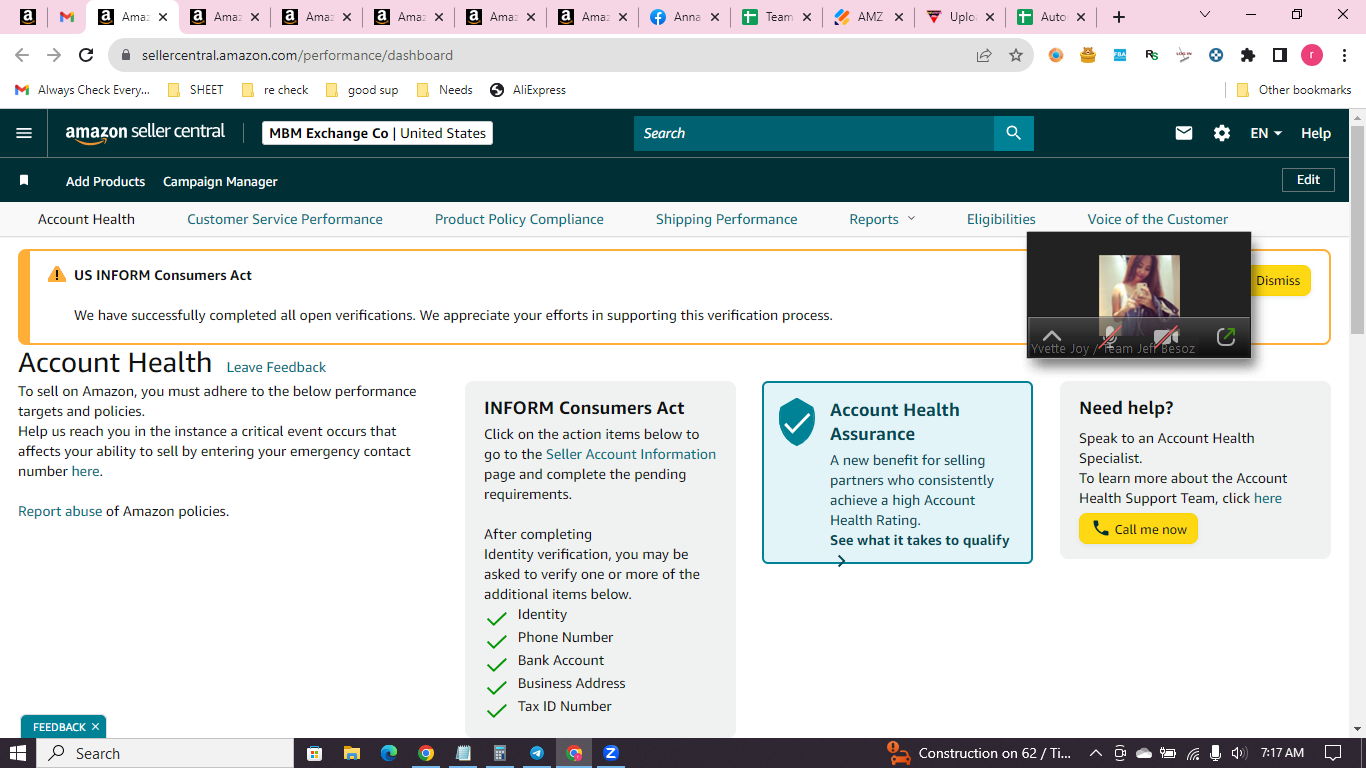Open the Report abuse link

click(60, 511)
